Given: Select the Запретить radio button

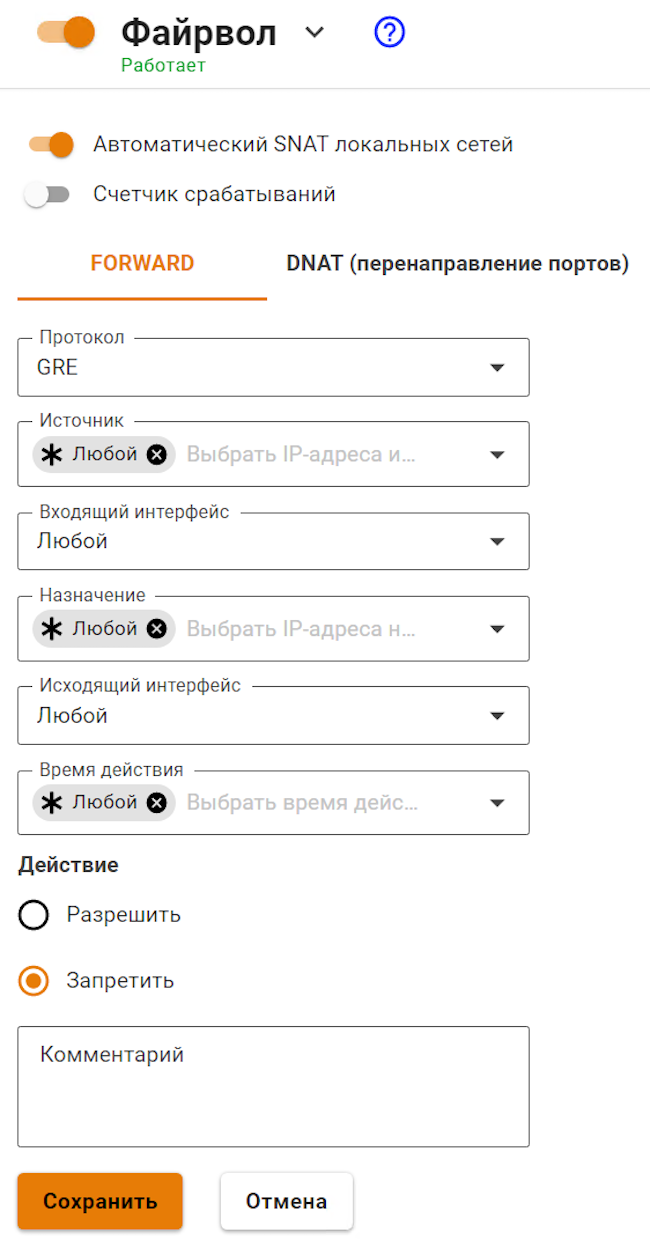Looking at the screenshot, I should [x=34, y=981].
